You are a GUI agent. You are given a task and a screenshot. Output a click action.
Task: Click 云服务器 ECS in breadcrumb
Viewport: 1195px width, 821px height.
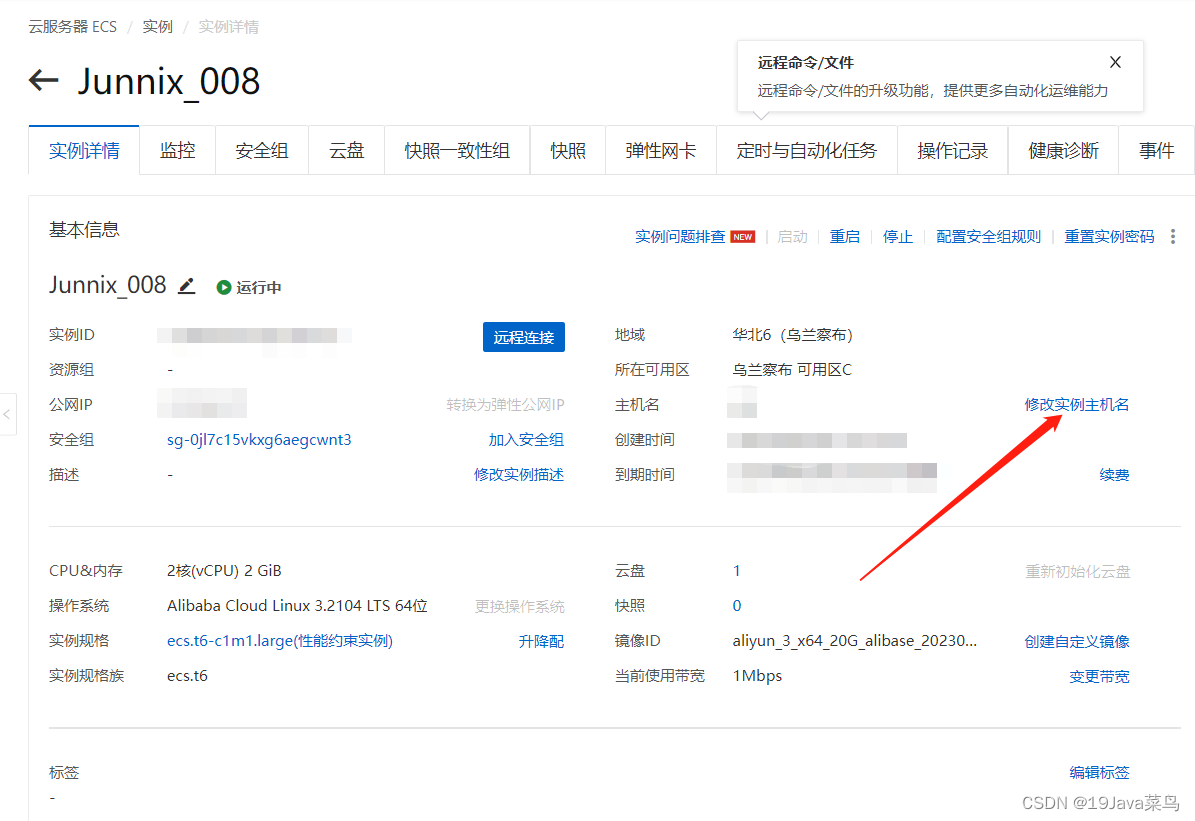pos(72,27)
